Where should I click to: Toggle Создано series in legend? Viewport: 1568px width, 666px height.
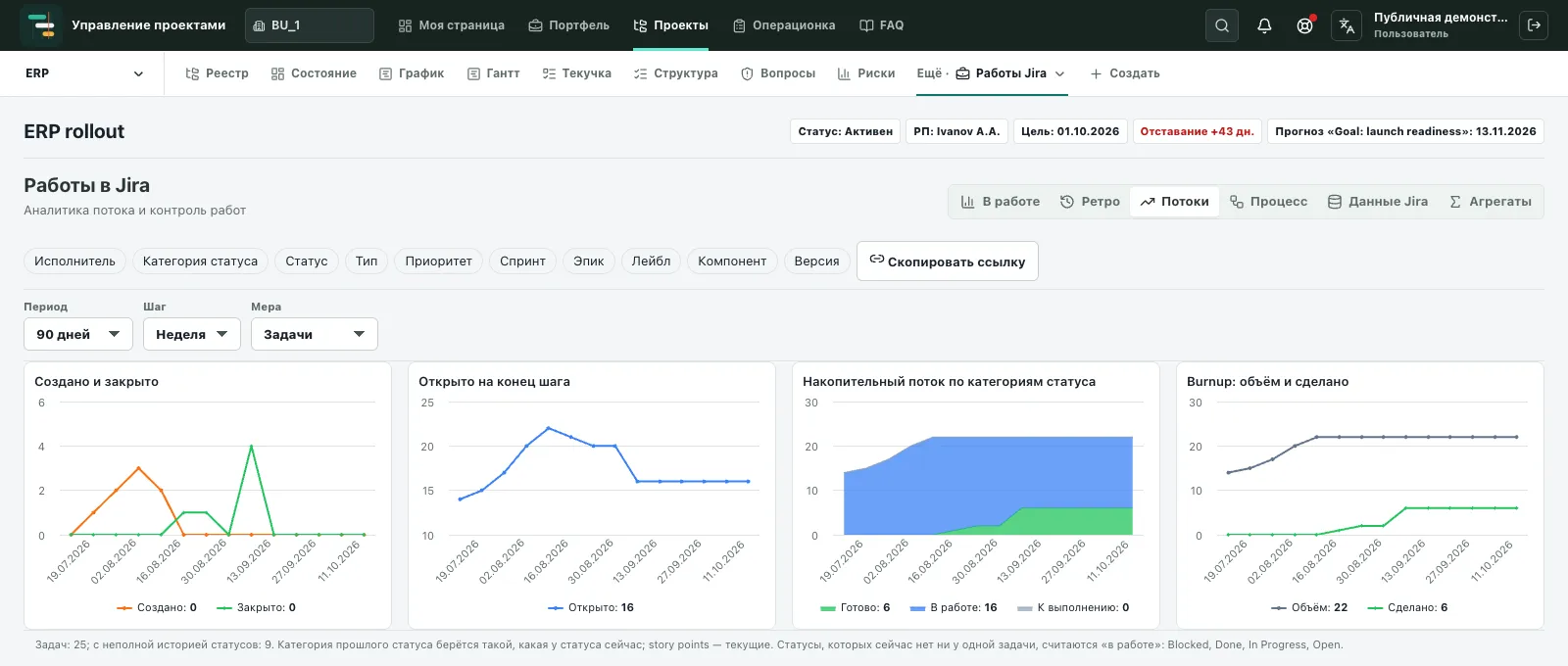(156, 607)
